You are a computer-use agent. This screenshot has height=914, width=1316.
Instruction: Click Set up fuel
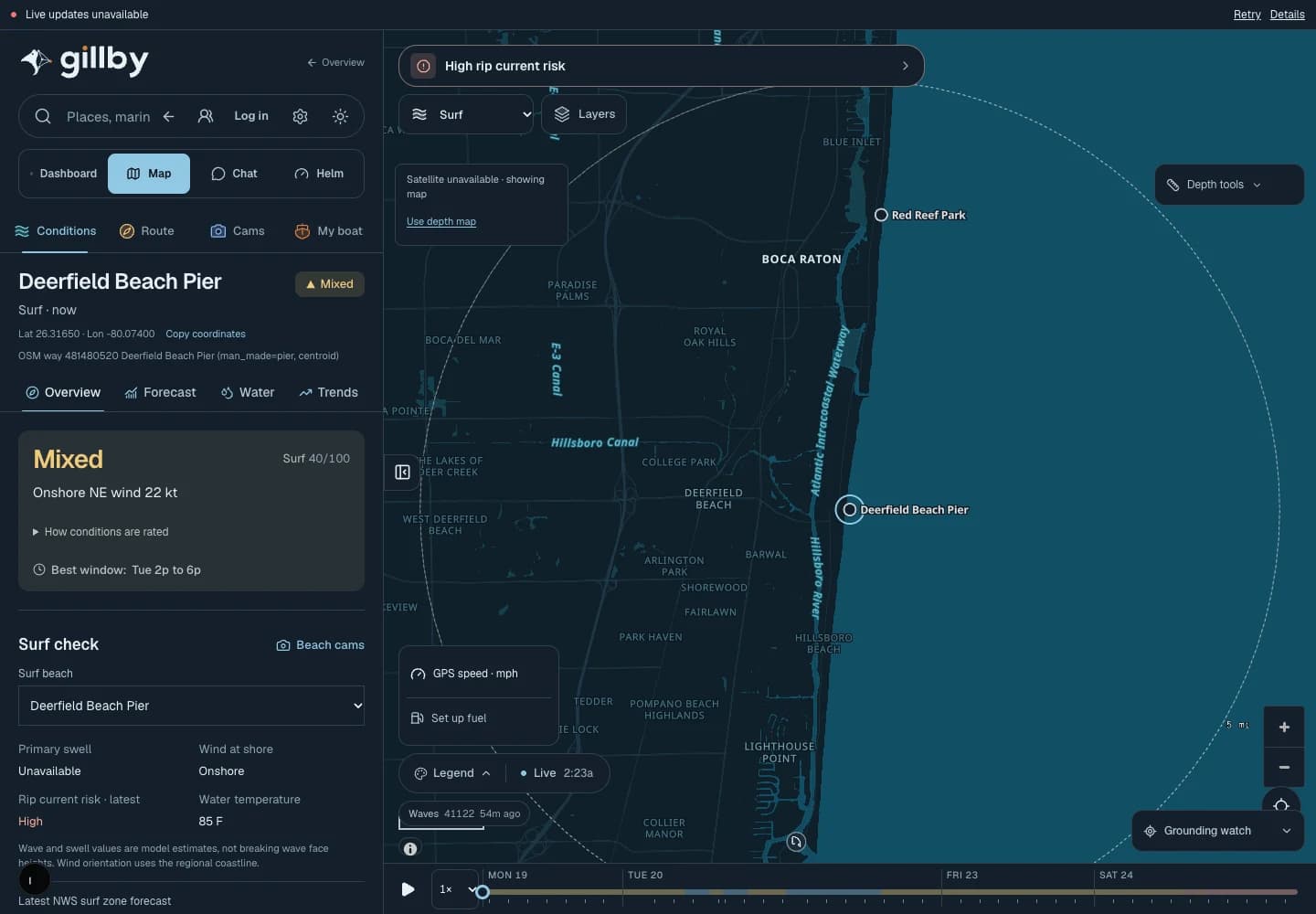479,718
